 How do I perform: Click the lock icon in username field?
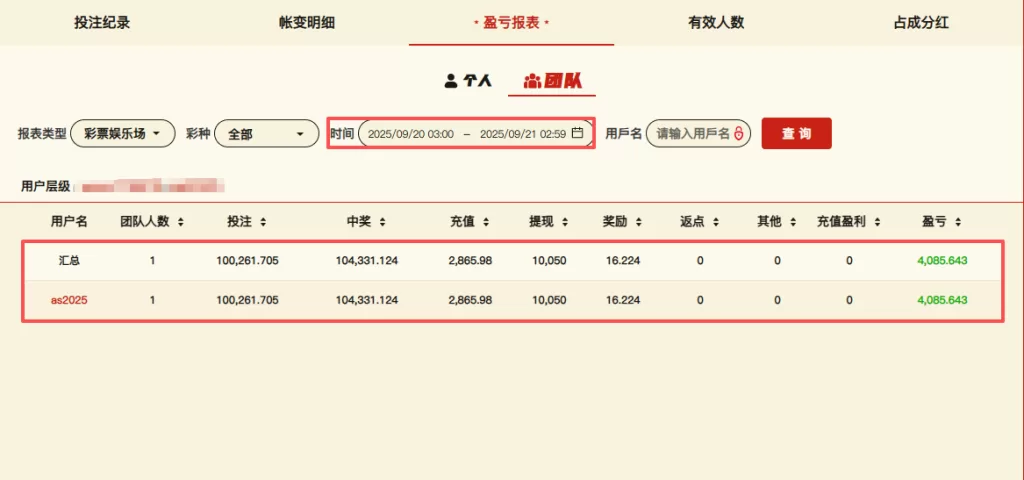[739, 133]
